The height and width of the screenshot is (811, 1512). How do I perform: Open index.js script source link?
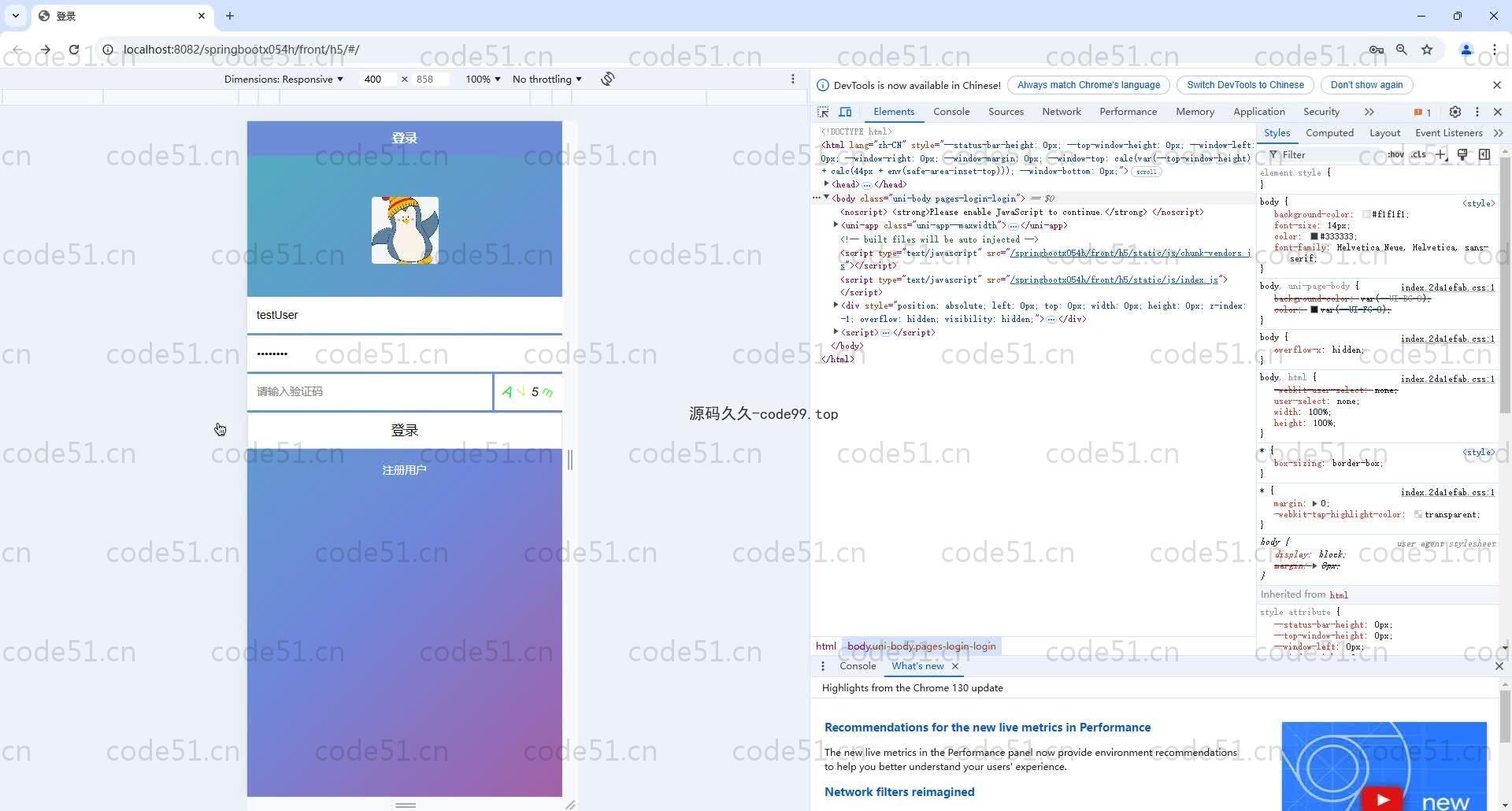(x=1114, y=280)
